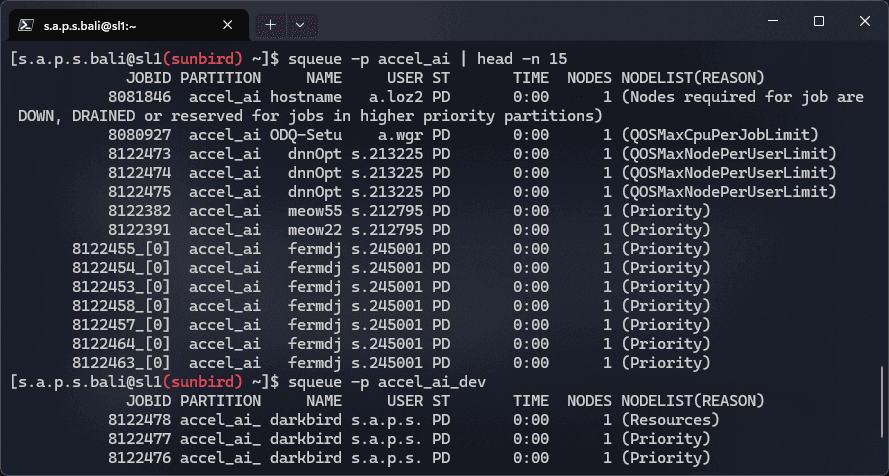
Task: Click job ID 8122457_[0]
Action: point(121,325)
